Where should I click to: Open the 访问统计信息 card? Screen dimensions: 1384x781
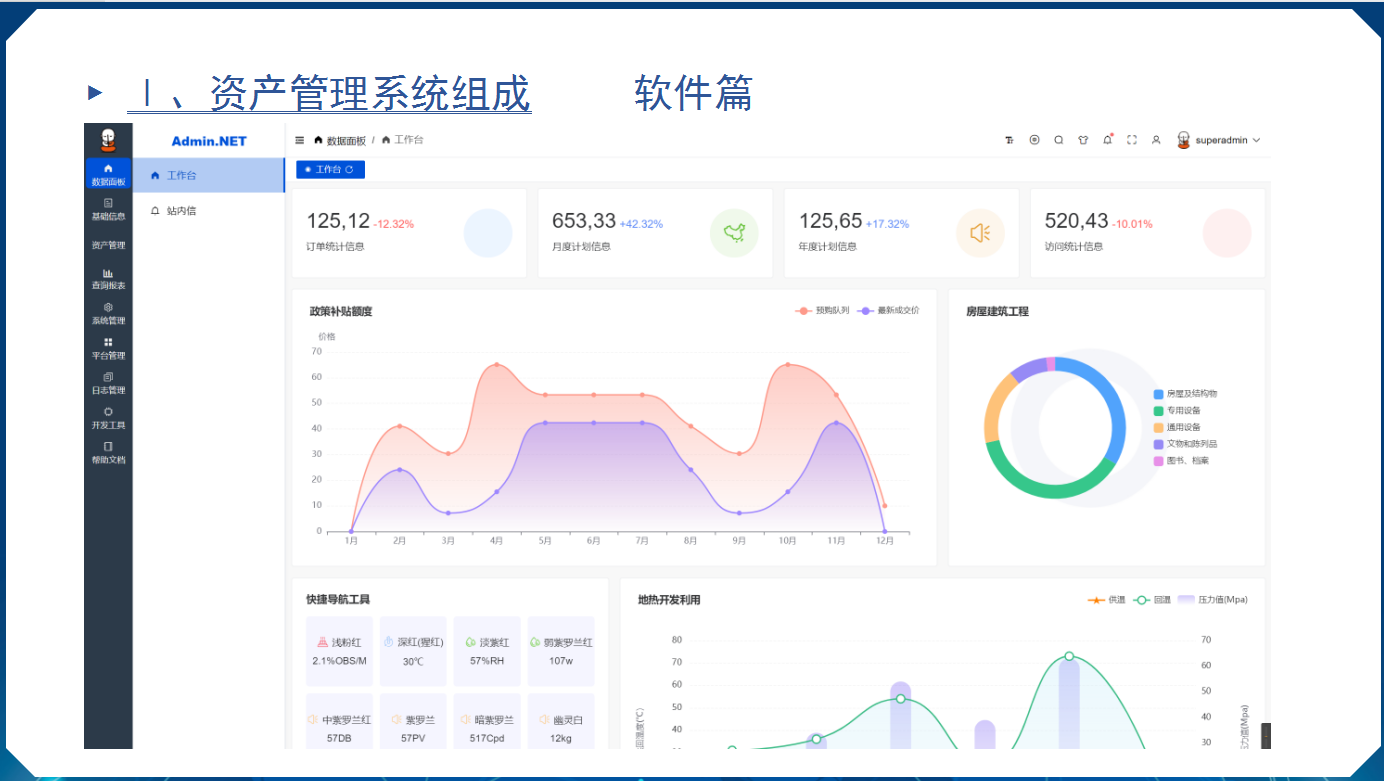click(x=1147, y=233)
